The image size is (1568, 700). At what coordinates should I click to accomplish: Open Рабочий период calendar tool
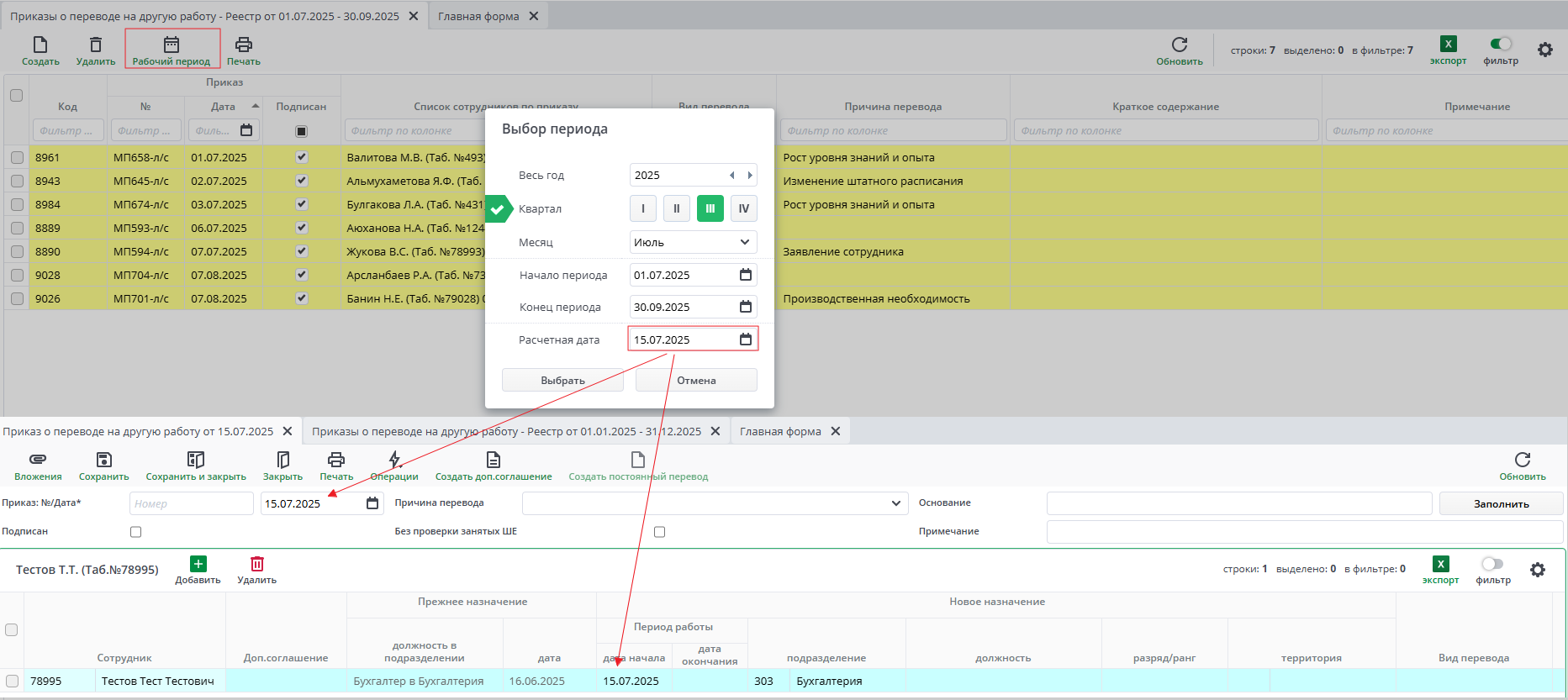tap(172, 45)
